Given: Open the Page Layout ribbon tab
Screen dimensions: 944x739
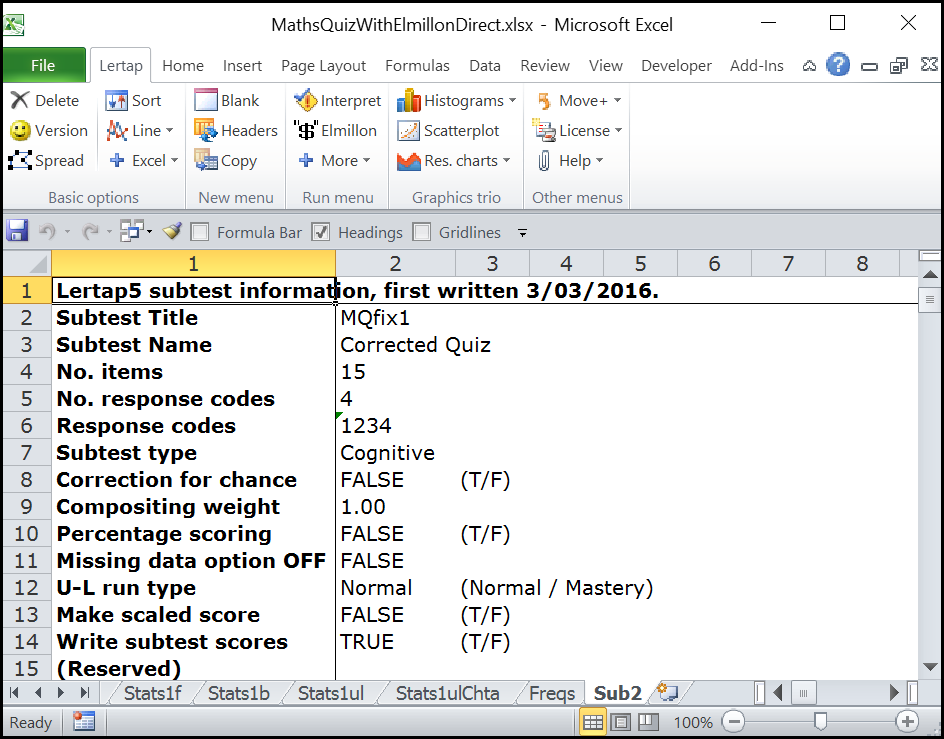Looking at the screenshot, I should click(x=323, y=65).
